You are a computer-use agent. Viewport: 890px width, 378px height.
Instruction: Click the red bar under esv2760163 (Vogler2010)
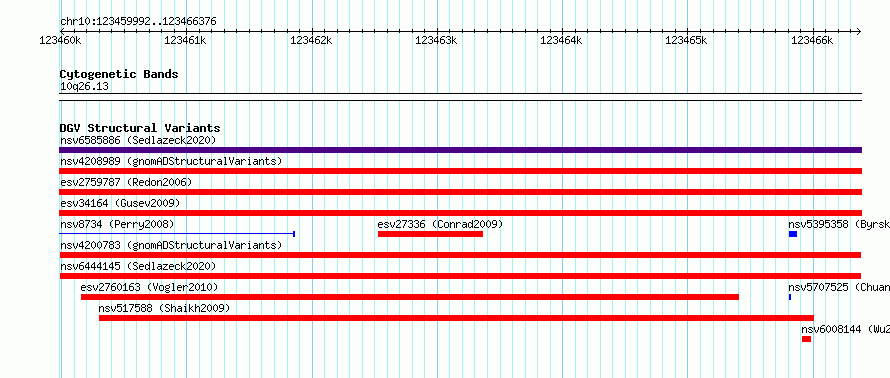(410, 297)
